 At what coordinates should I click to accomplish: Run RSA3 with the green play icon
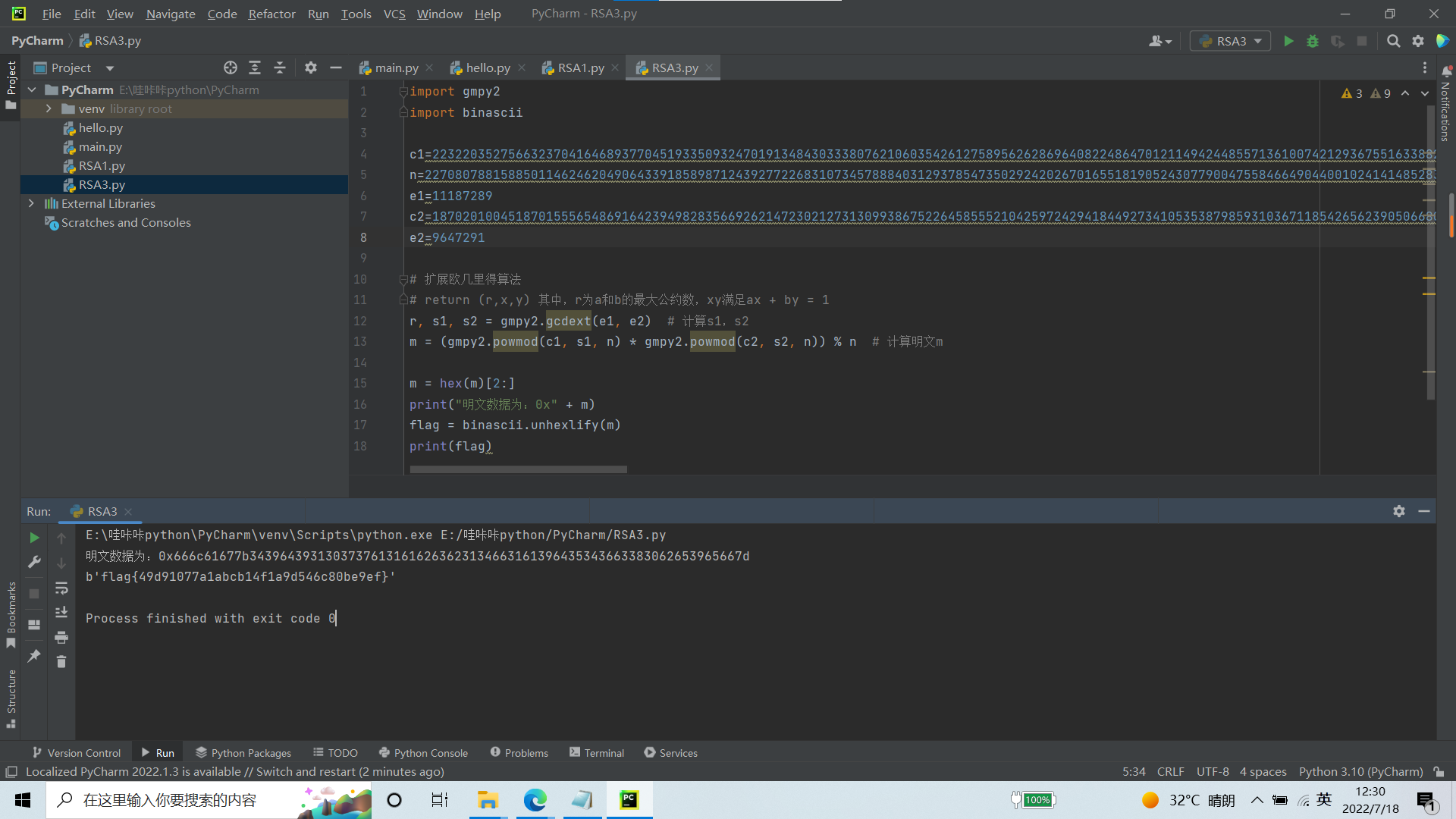(x=1288, y=41)
